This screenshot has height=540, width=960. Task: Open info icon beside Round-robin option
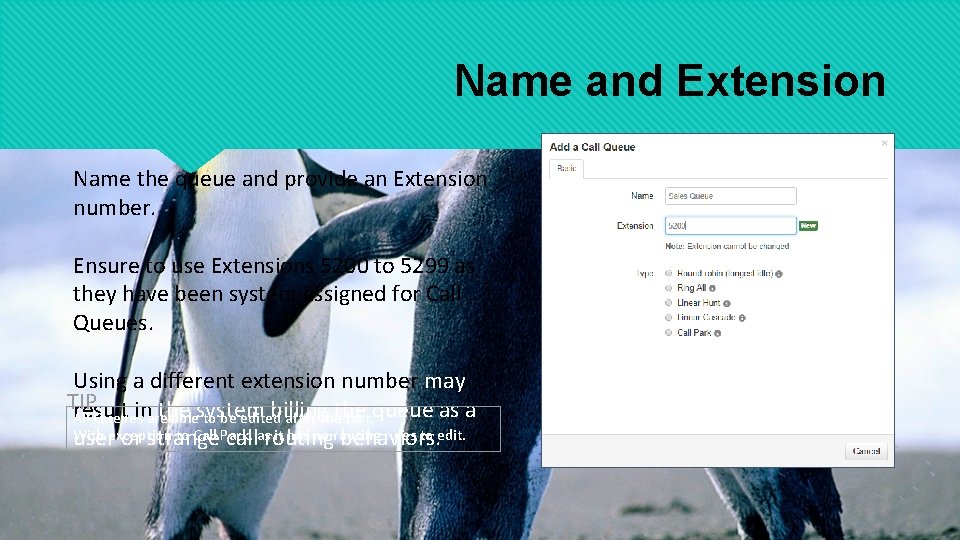[779, 274]
